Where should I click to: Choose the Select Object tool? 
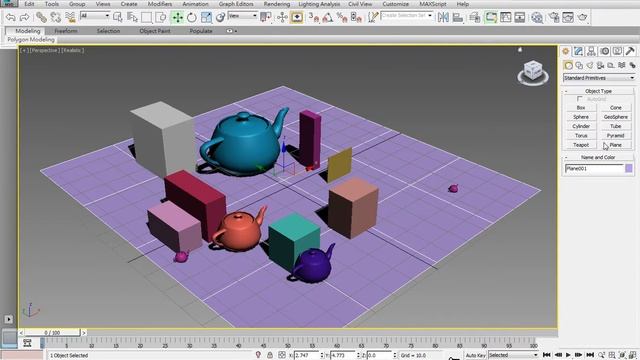click(118, 17)
